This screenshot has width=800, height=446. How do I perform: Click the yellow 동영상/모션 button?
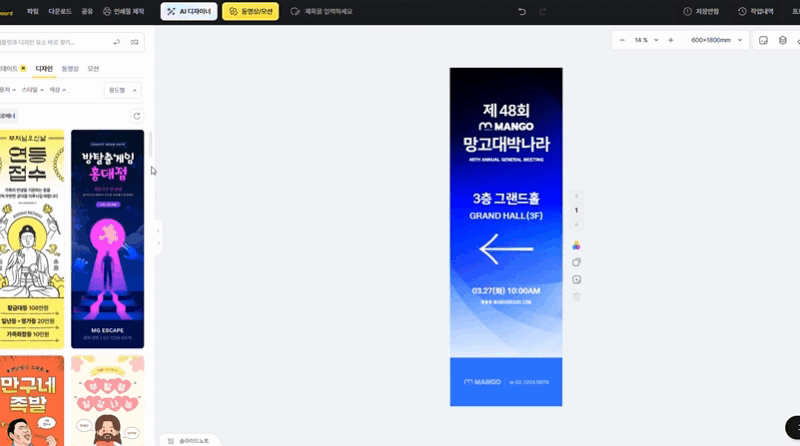[x=251, y=11]
